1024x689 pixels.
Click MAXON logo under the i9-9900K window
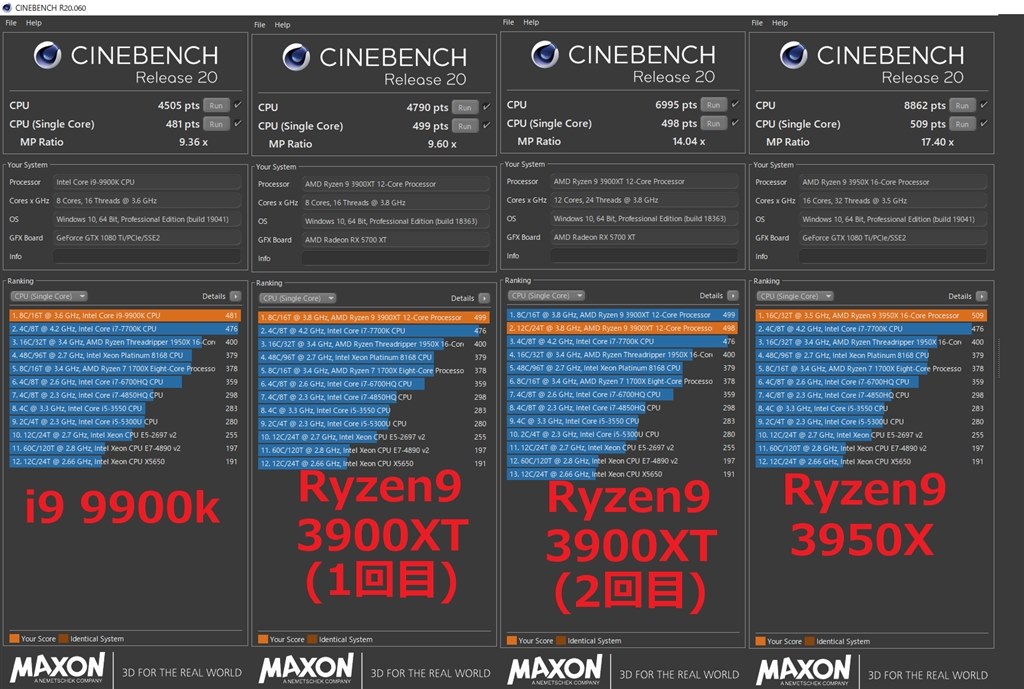point(57,669)
